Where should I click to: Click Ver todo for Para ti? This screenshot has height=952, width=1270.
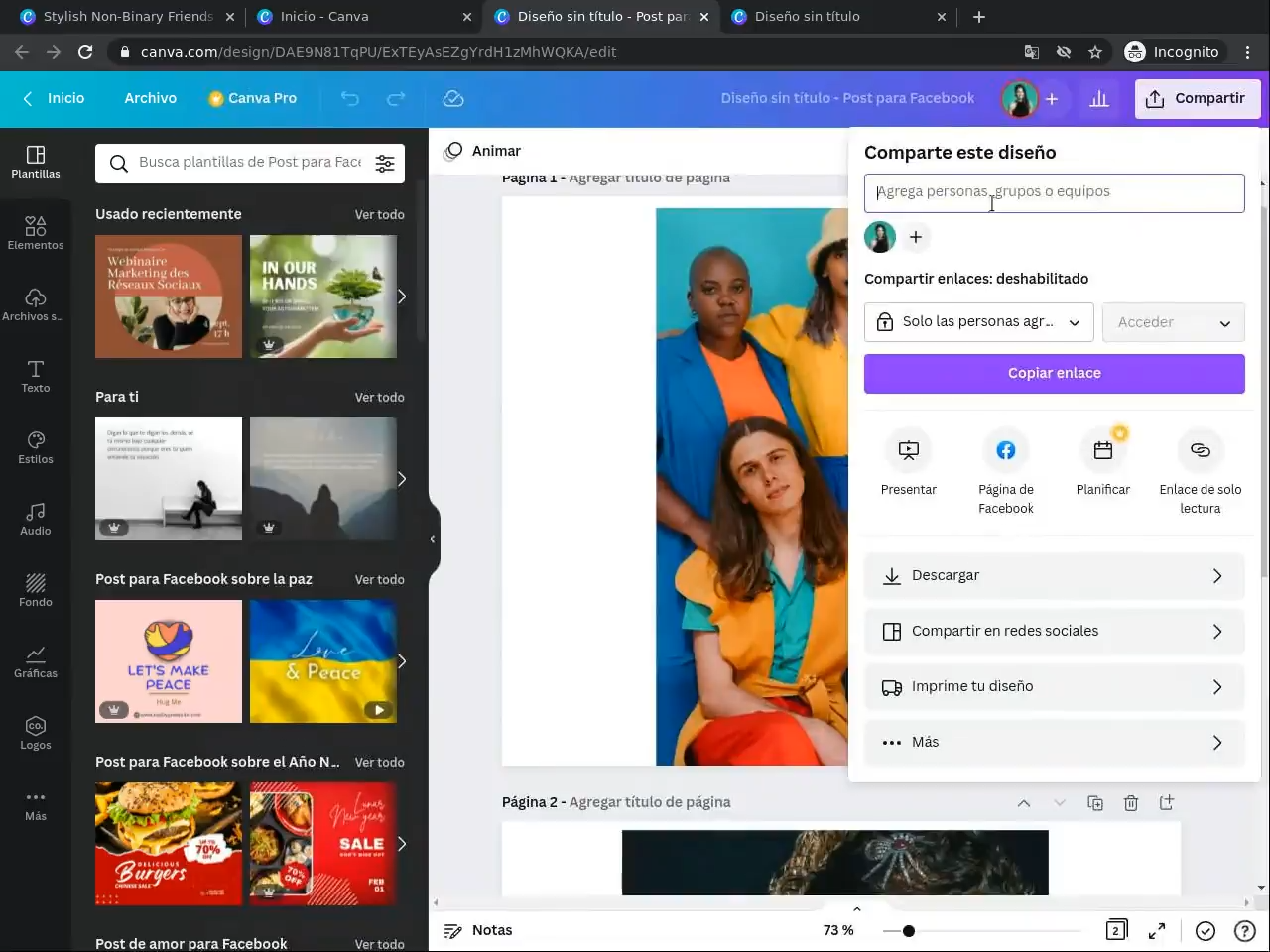pyautogui.click(x=380, y=397)
